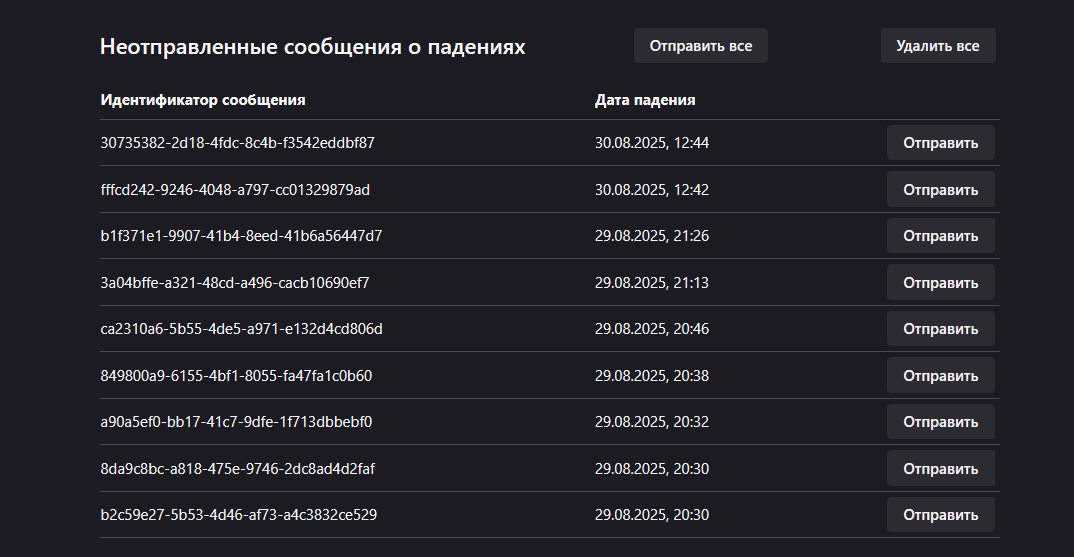The height and width of the screenshot is (557, 1074).
Task: Submit crash report starting with b1f371e1
Action: click(x=940, y=236)
